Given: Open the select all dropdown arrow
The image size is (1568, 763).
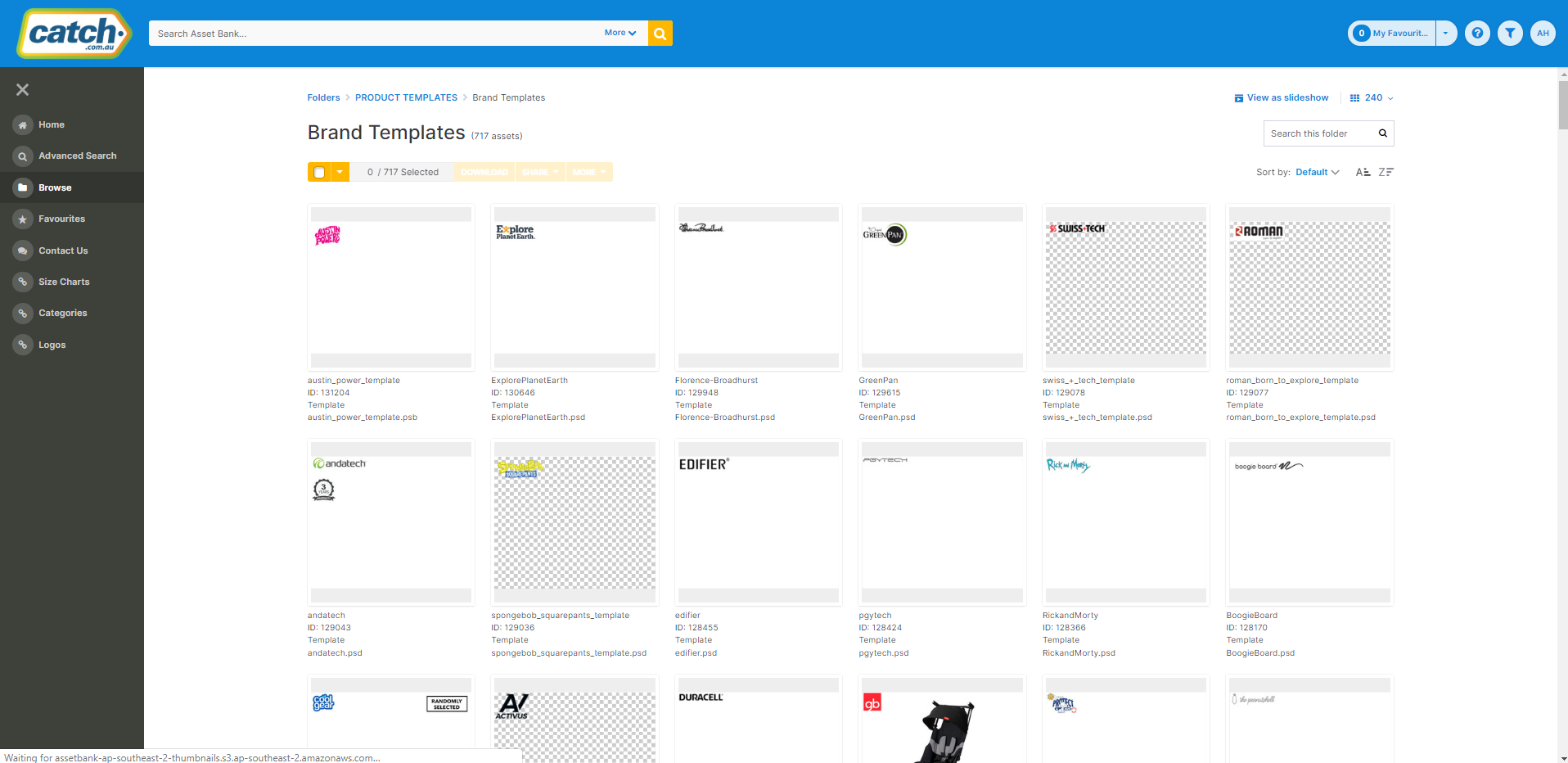Looking at the screenshot, I should click(x=340, y=172).
